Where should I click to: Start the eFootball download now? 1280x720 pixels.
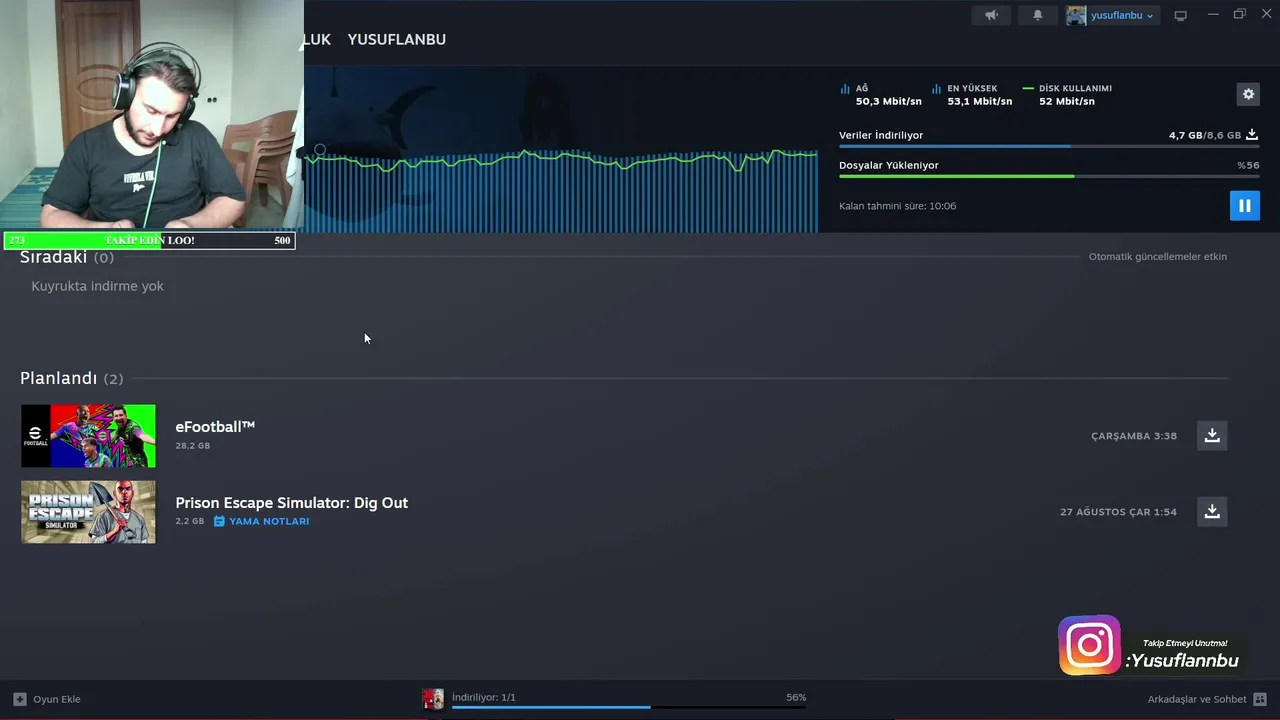click(x=1212, y=435)
